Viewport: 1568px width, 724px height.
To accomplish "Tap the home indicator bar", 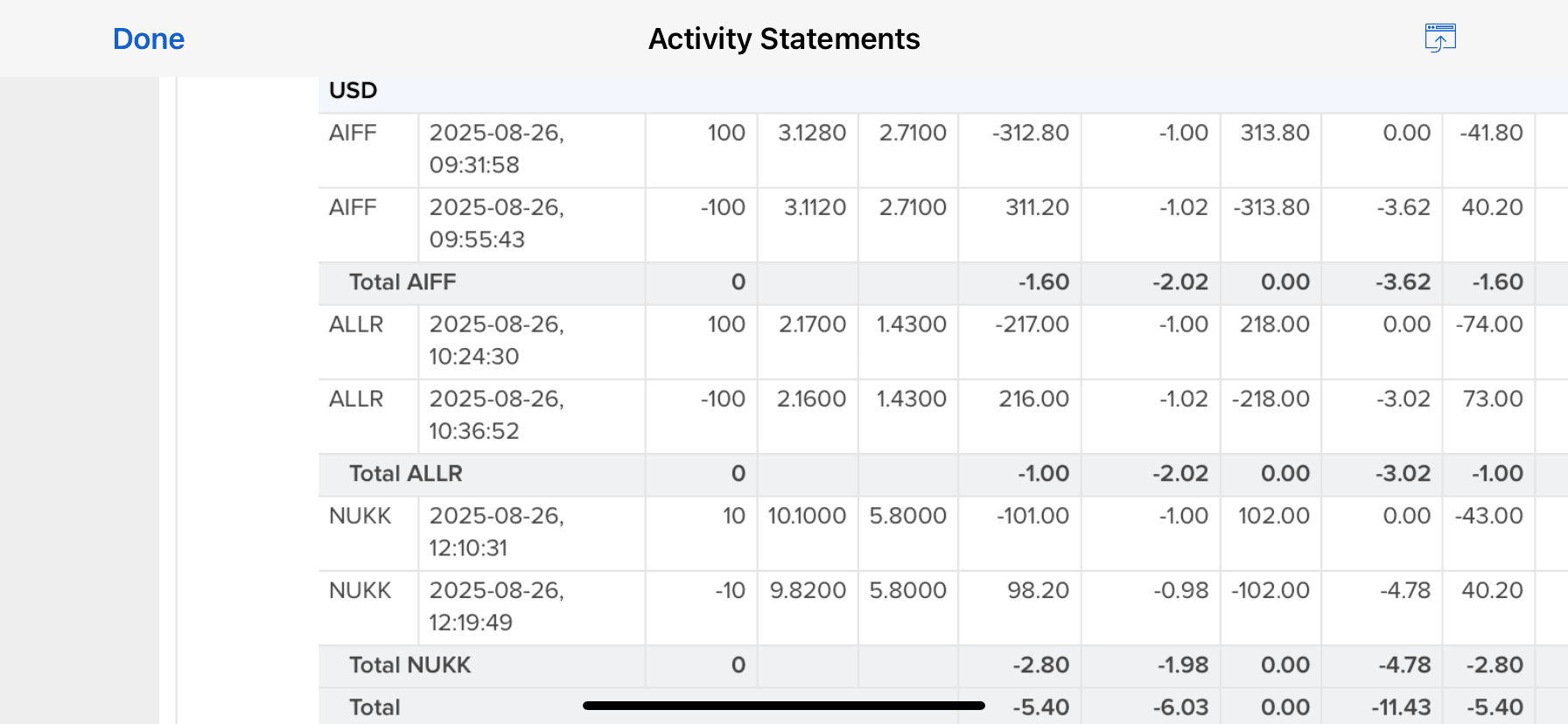I will pos(783,706).
